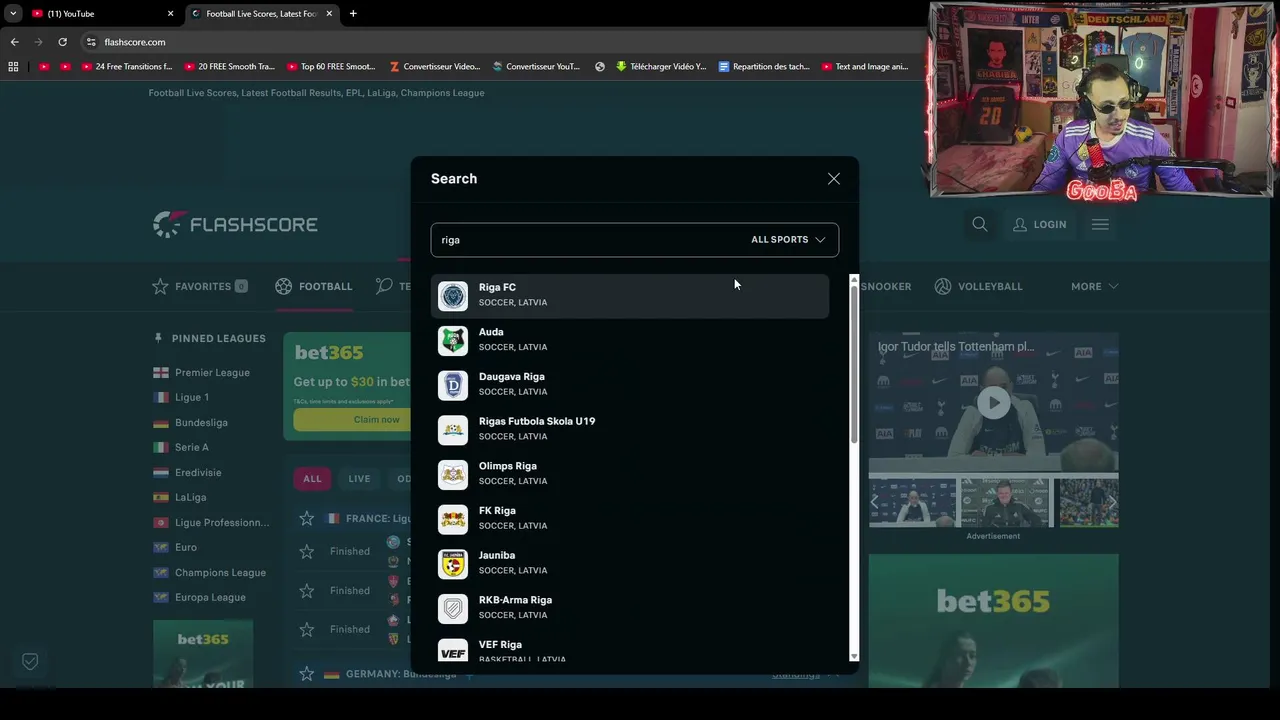Open Euro pinned league
The width and height of the screenshot is (1280, 720).
click(175, 548)
